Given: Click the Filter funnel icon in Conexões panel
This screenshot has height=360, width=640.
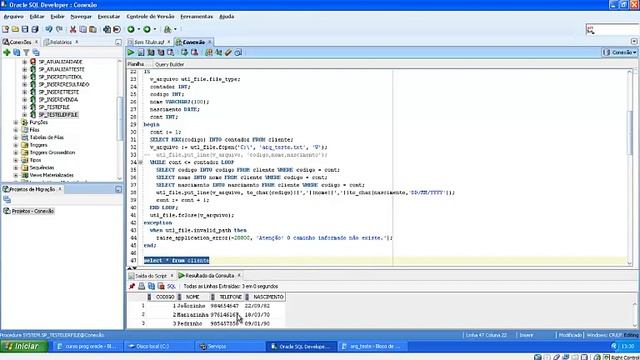Looking at the screenshot, I should tap(26, 53).
